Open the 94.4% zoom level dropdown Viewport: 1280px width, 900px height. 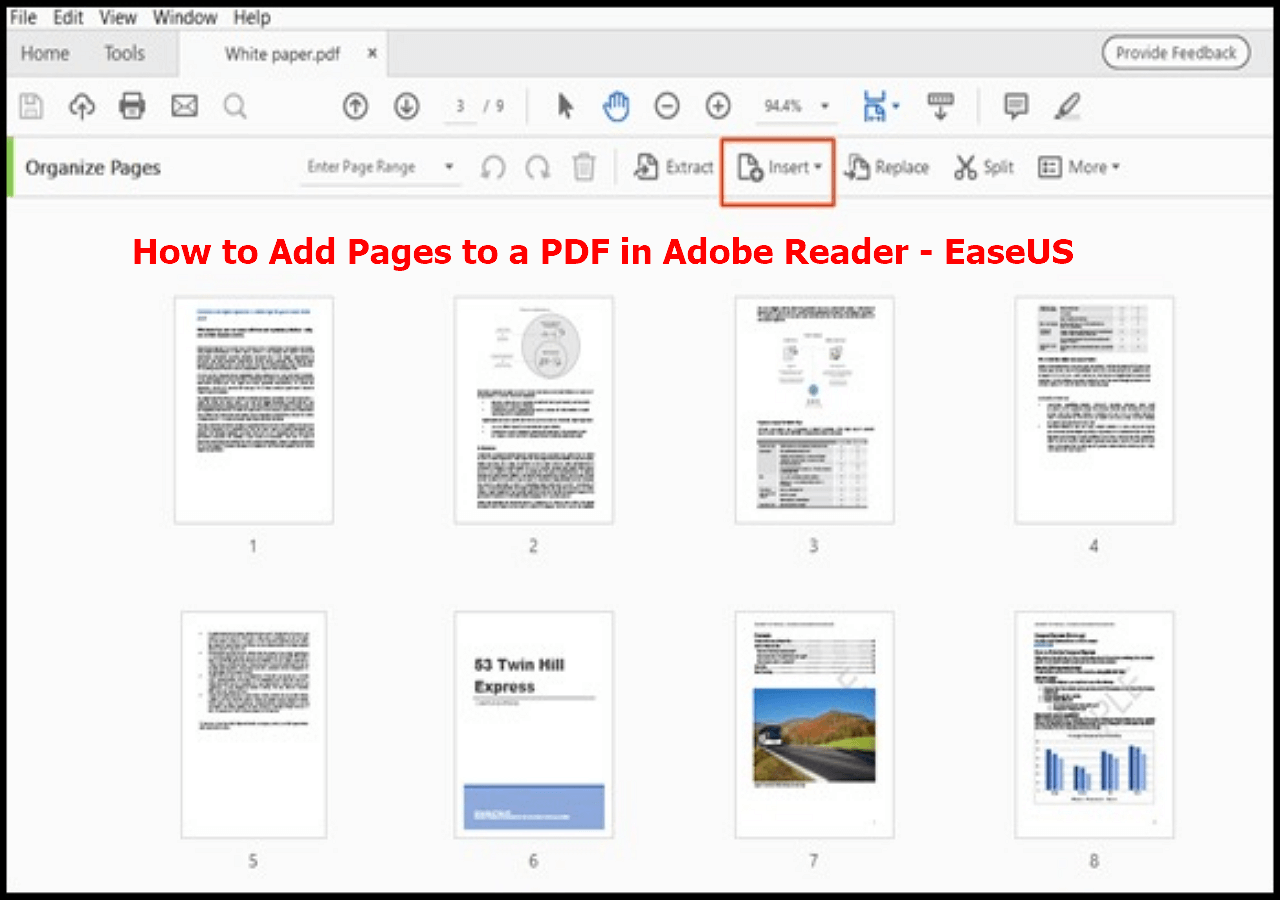(x=825, y=106)
